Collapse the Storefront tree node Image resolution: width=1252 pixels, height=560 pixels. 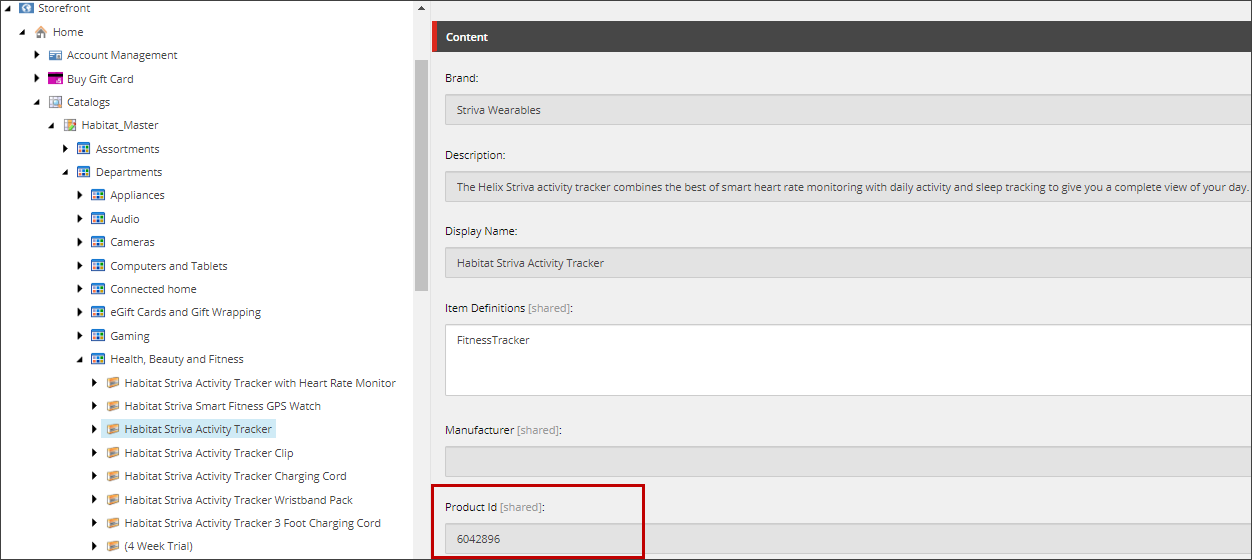point(8,8)
